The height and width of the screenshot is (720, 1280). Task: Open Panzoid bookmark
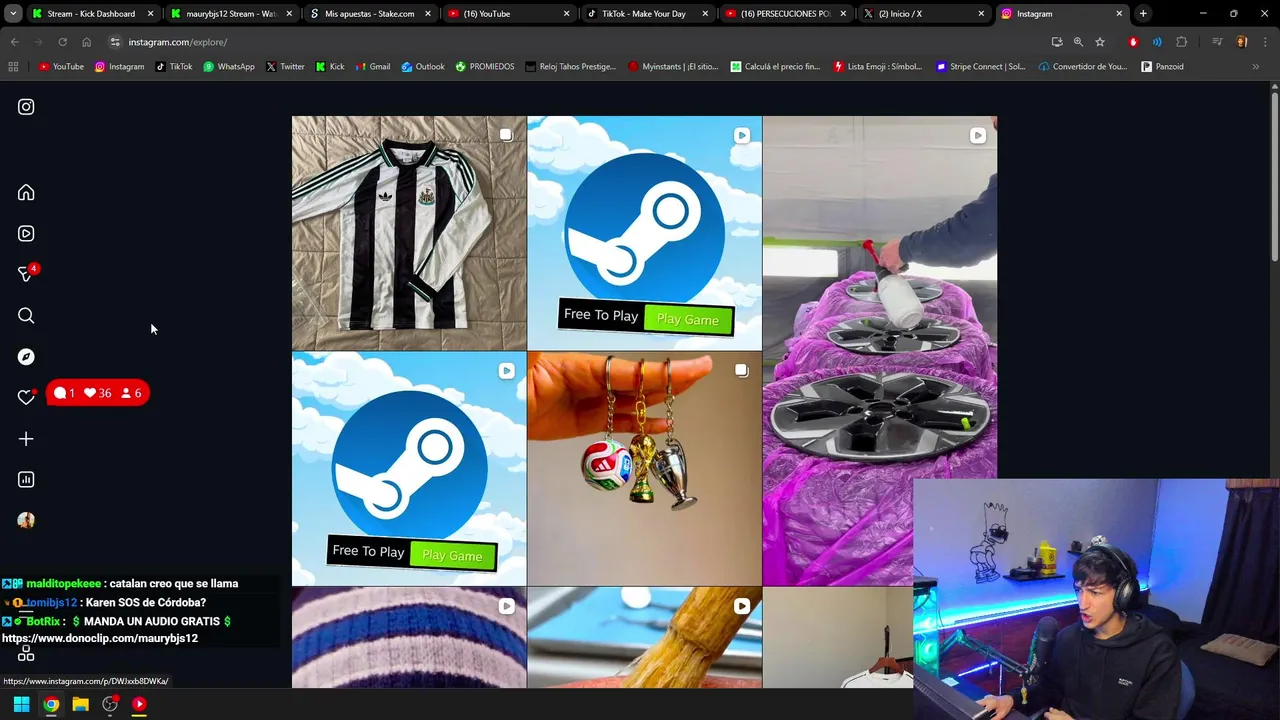pyautogui.click(x=1162, y=67)
